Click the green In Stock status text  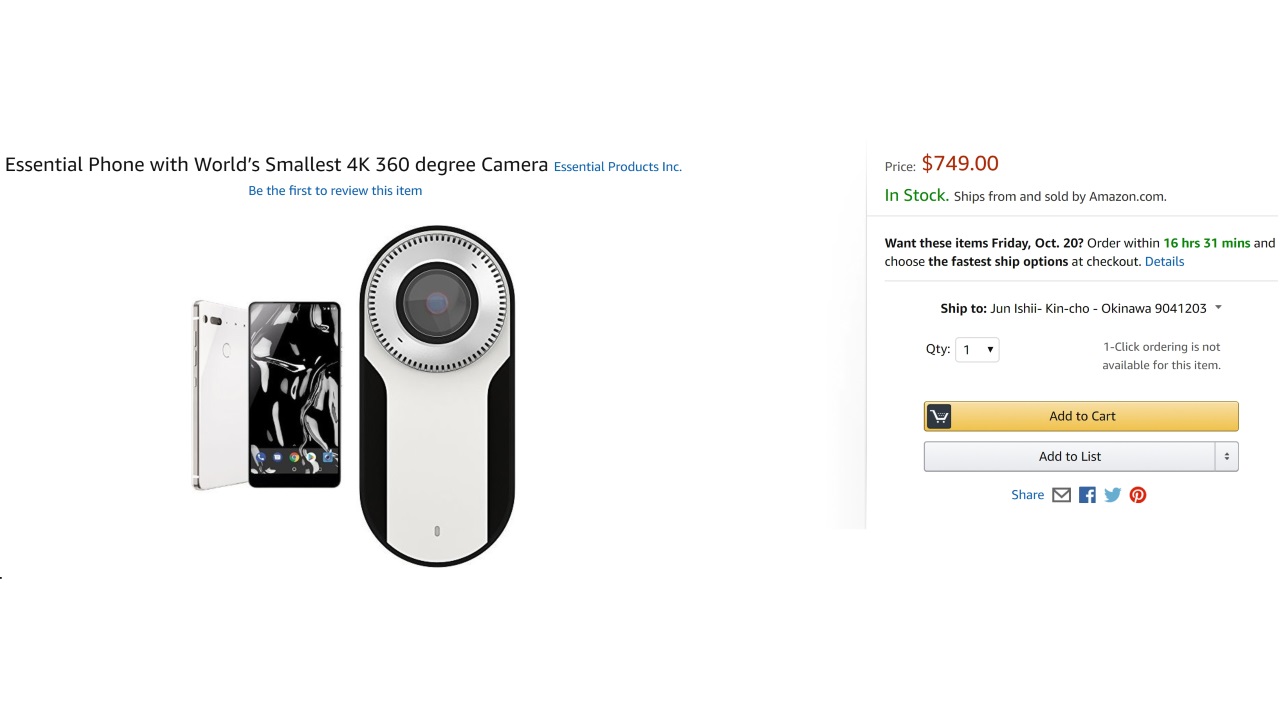pyautogui.click(x=916, y=196)
